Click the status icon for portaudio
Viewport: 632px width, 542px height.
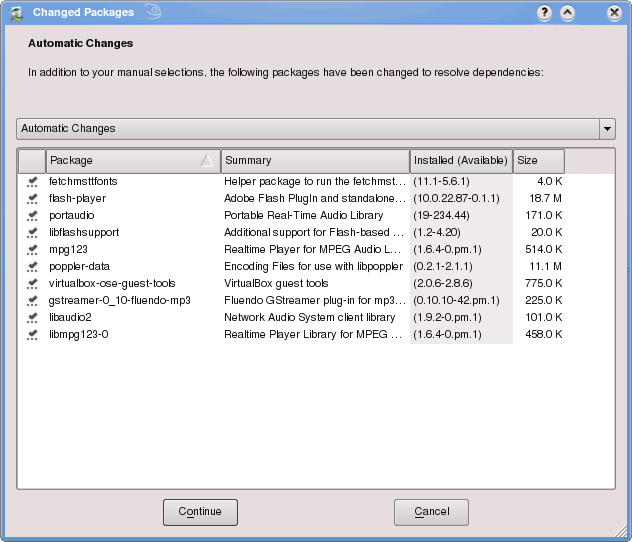tap(32, 216)
